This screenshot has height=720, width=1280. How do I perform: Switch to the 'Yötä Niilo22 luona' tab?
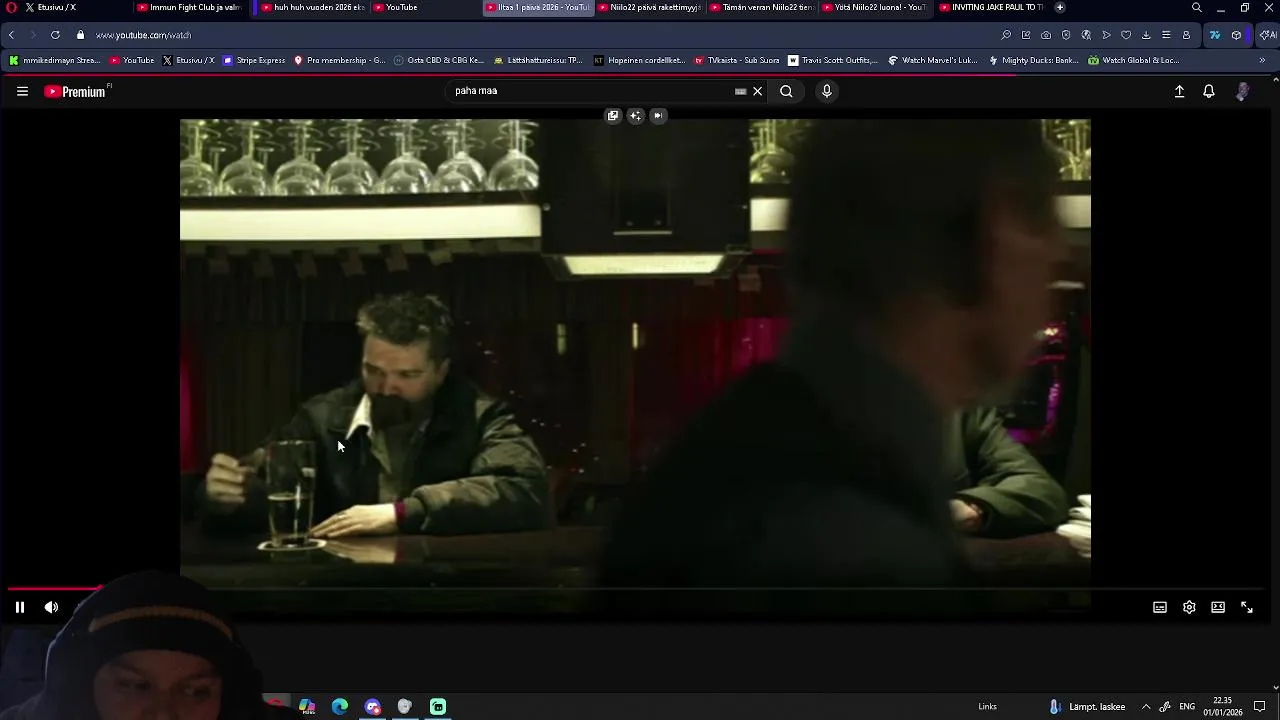[x=875, y=7]
